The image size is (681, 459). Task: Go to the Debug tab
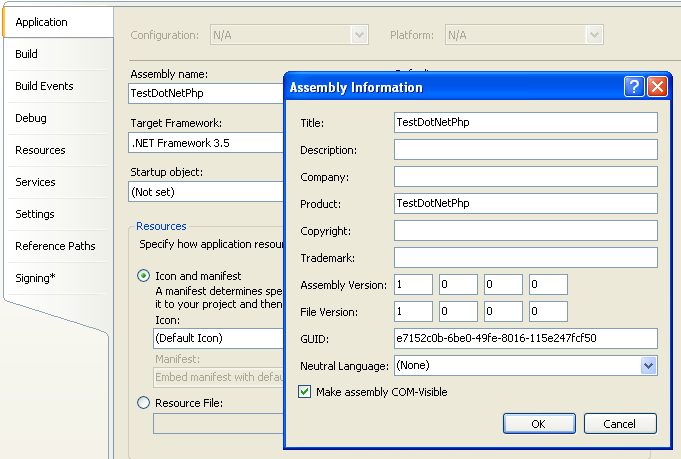coord(31,118)
